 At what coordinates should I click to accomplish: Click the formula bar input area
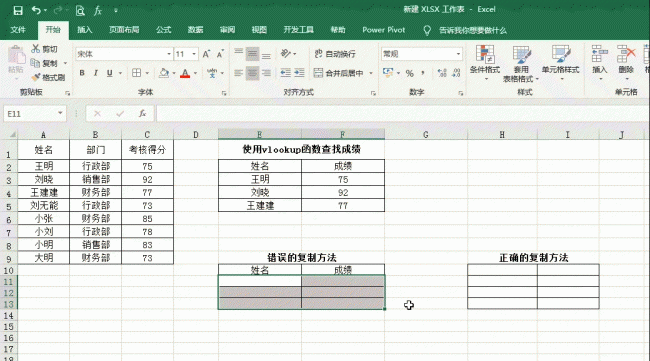point(402,114)
